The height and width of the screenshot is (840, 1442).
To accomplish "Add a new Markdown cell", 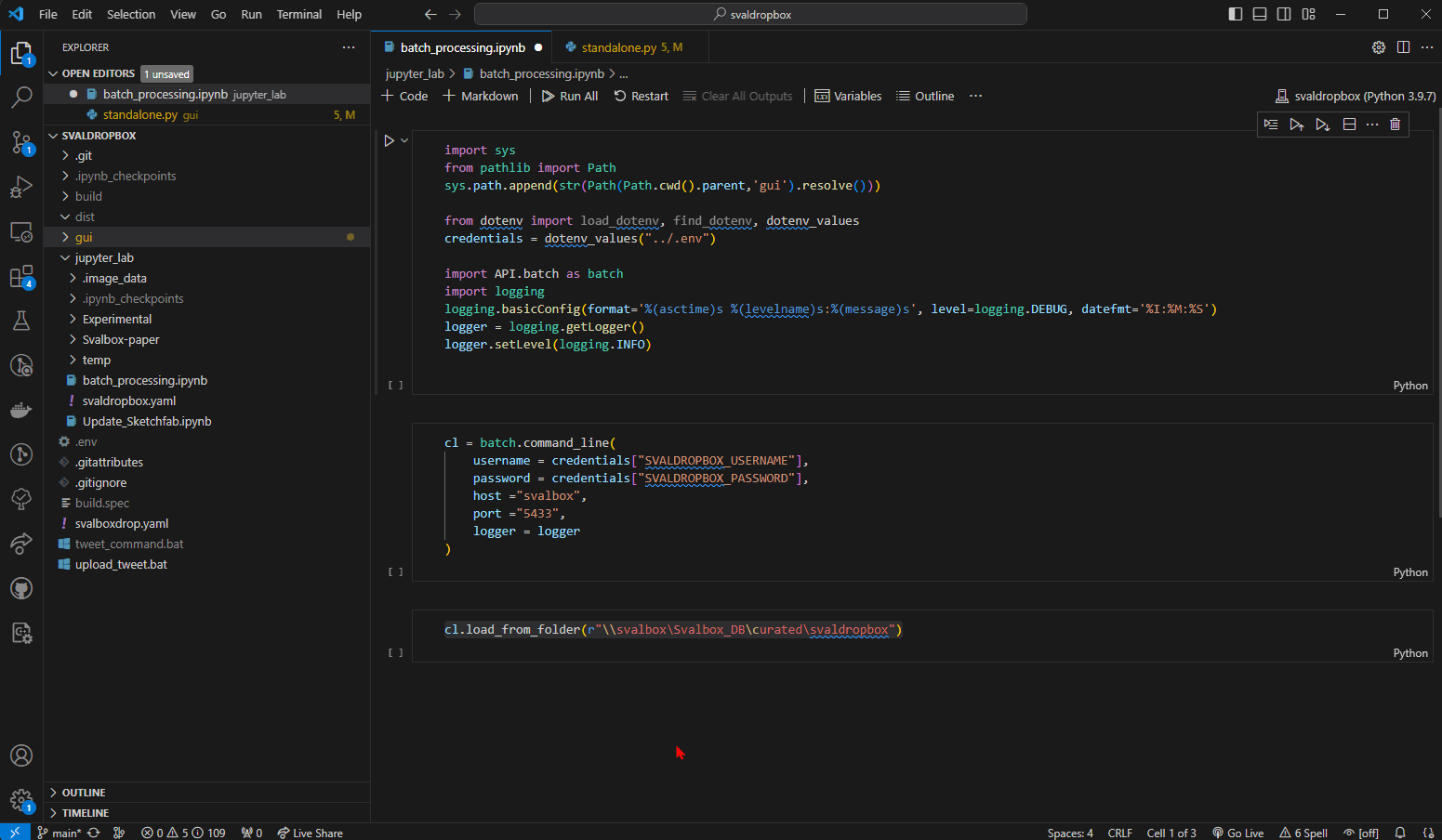I will click(481, 97).
